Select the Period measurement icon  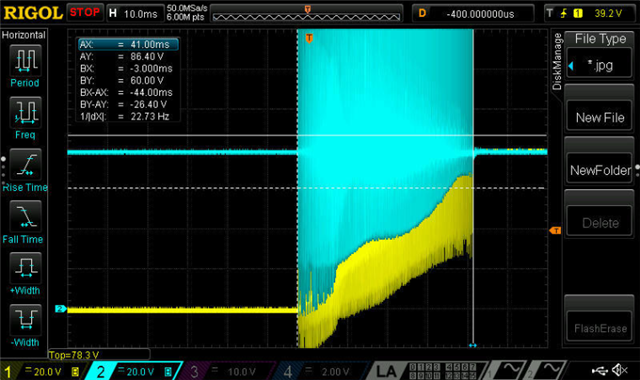pyautogui.click(x=25, y=60)
